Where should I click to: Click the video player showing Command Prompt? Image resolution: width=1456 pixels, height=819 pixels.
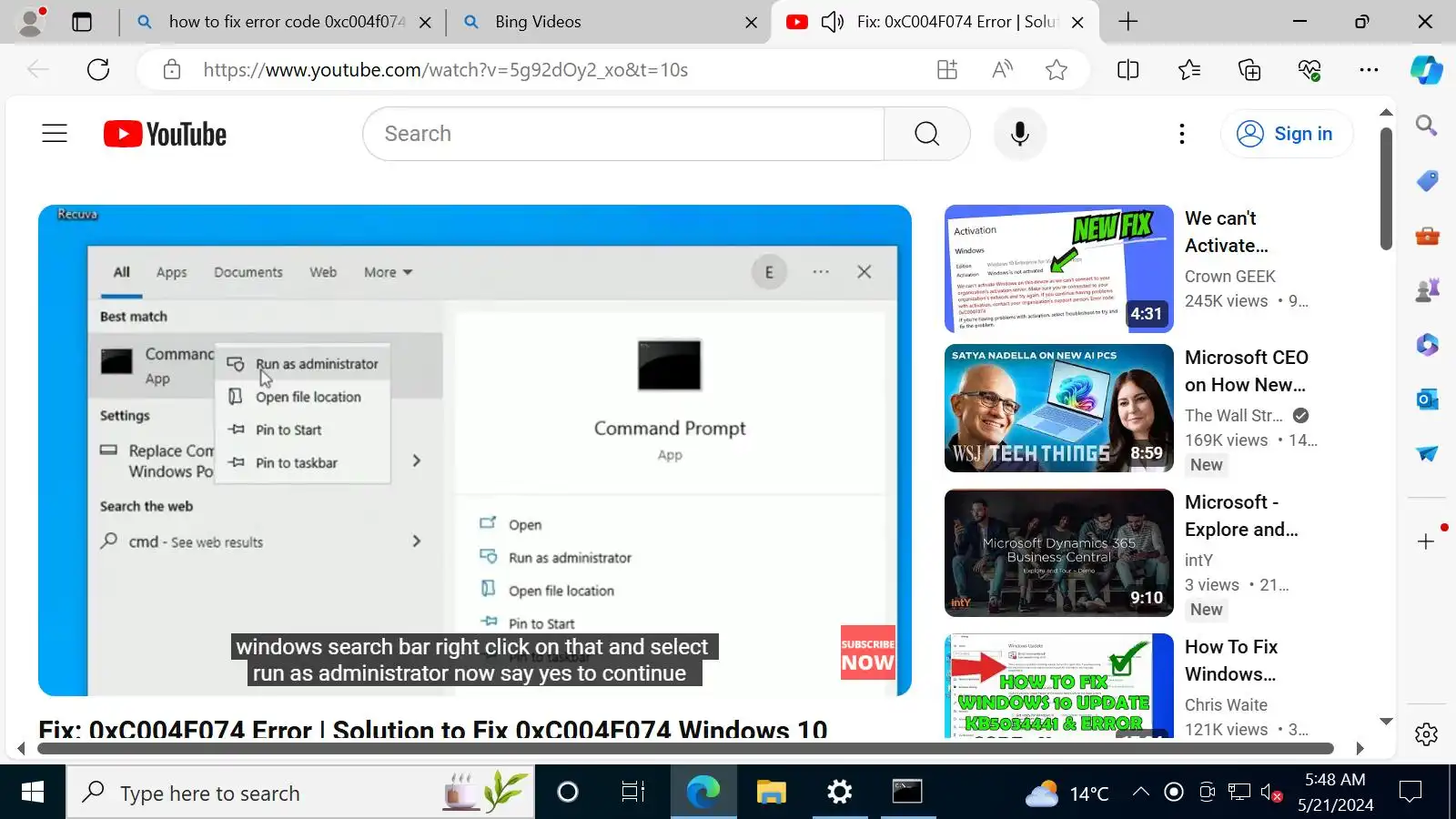[x=474, y=450]
